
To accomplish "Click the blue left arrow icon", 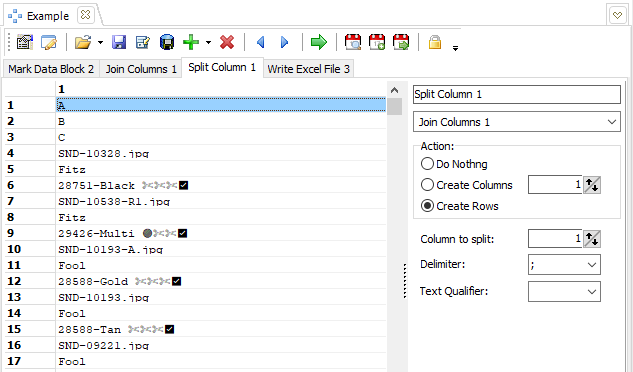I will click(x=260, y=42).
